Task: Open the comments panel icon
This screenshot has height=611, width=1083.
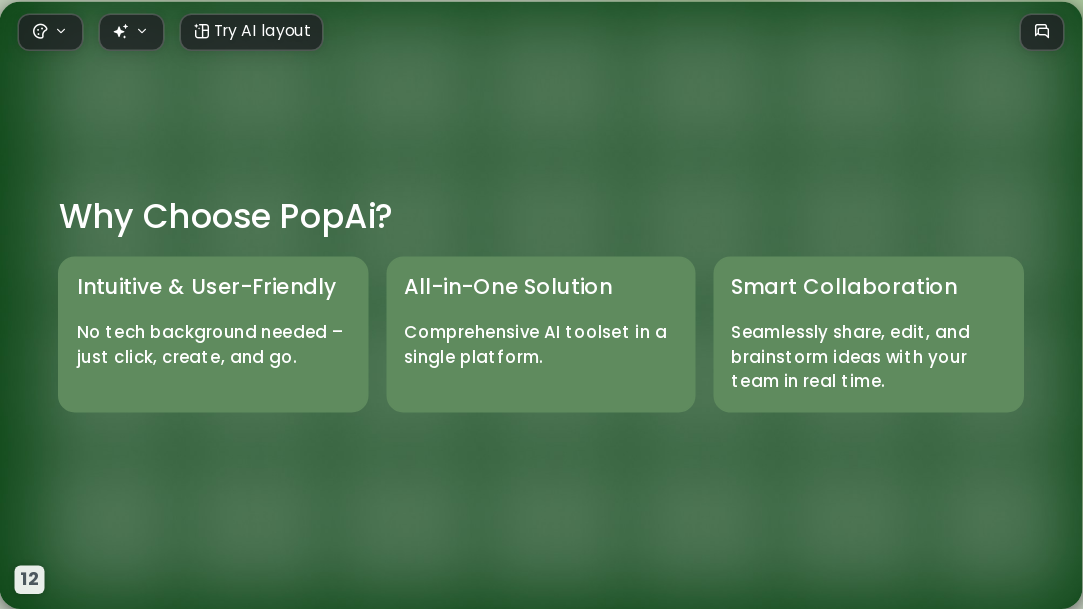Action: click(1042, 32)
